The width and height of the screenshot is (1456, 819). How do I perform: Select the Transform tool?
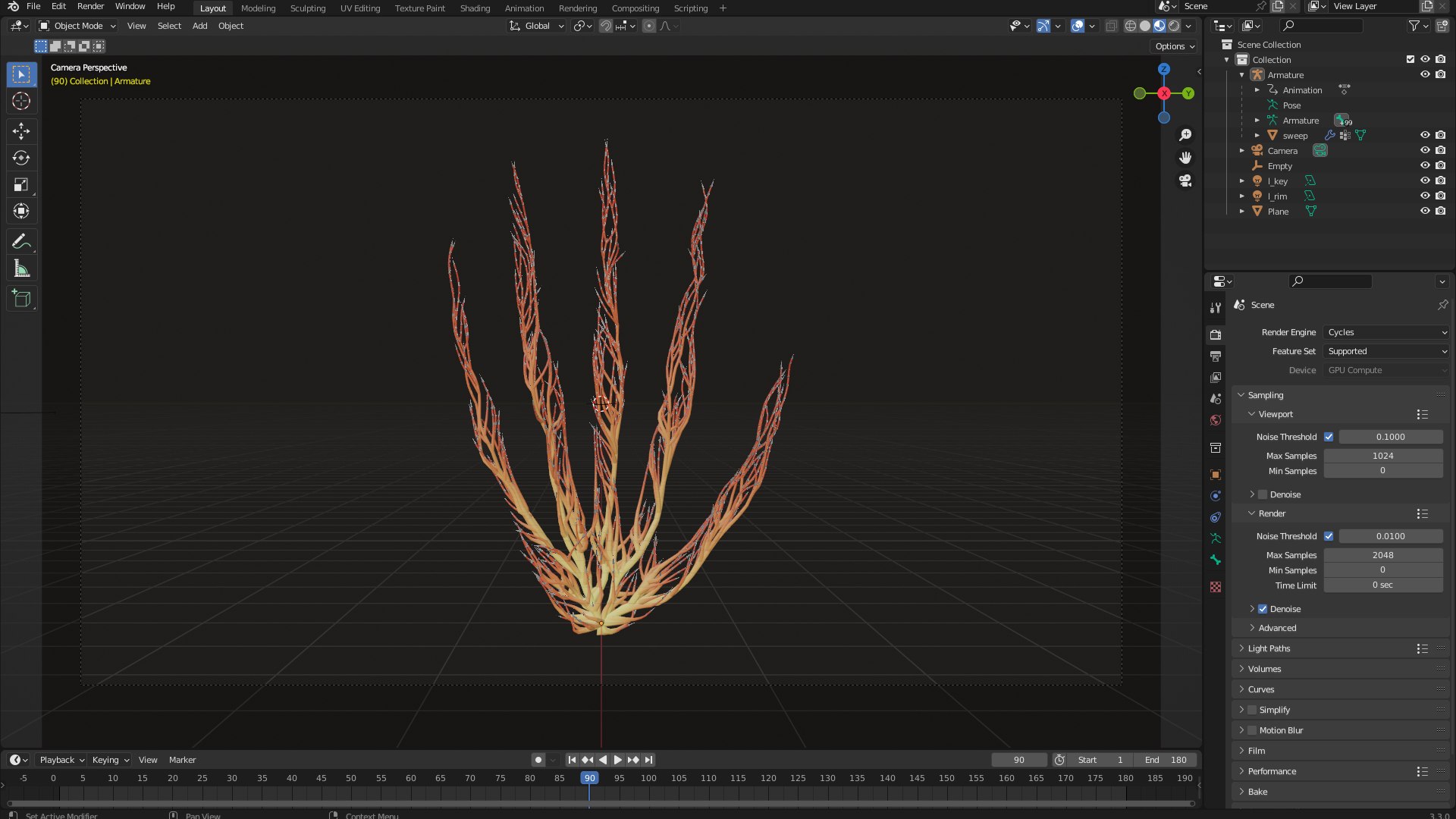[x=21, y=211]
